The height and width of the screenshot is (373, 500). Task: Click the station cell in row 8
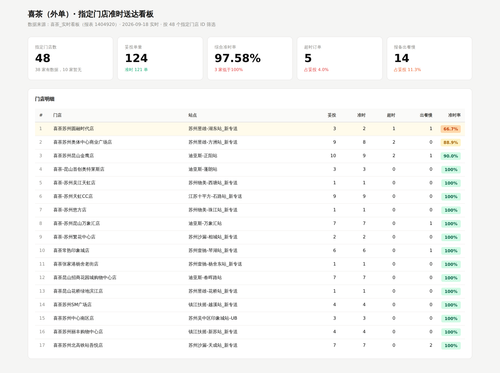[205, 223]
